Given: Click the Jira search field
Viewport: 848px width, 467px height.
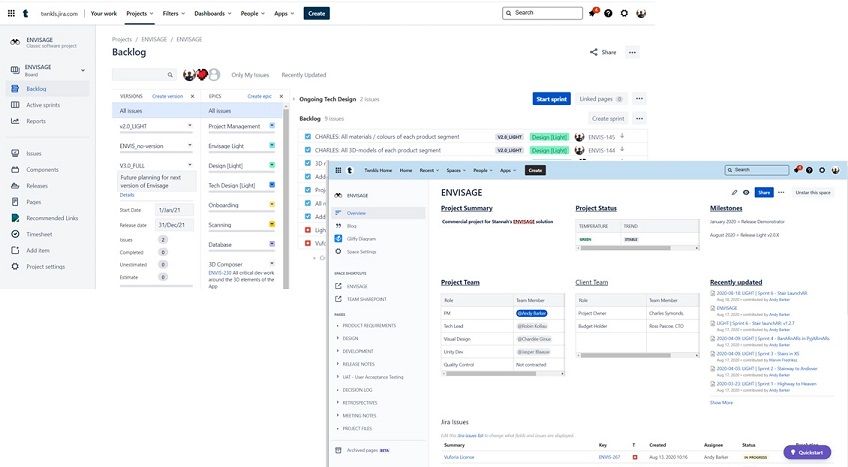Looking at the screenshot, I should pyautogui.click(x=542, y=13).
